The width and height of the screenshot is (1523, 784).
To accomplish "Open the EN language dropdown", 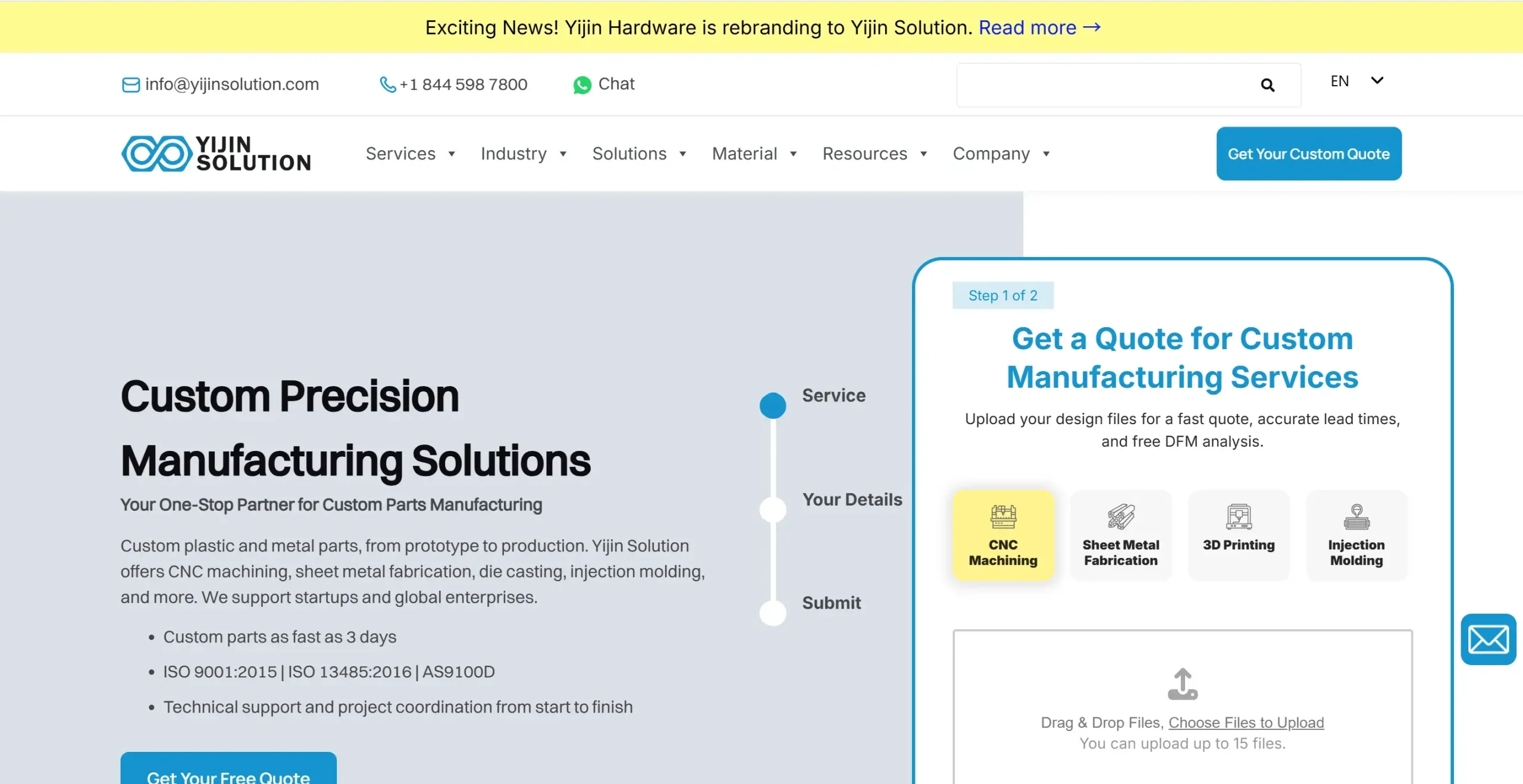I will 1358,81.
